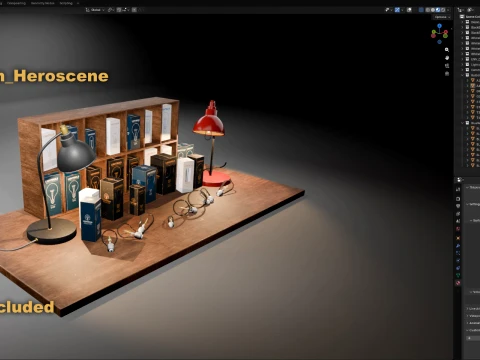Screen dimensions: 480x360
Task: Toggle X-ray mode in viewport header
Action: click(421, 10)
